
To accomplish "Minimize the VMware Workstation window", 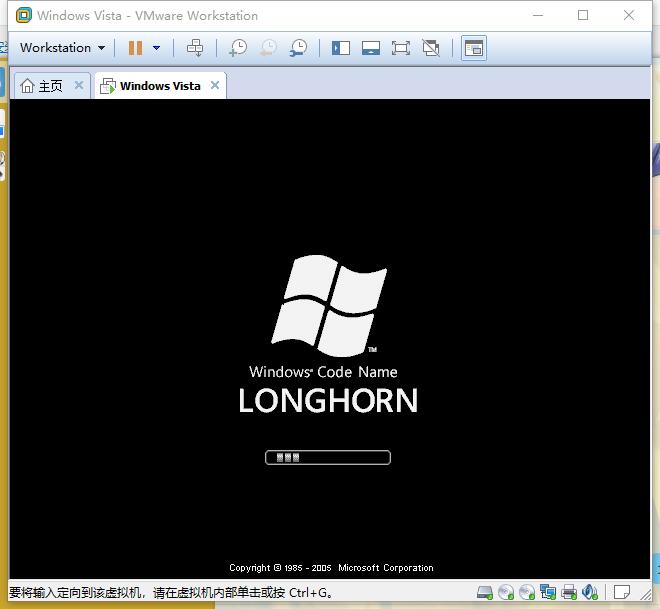I will [x=538, y=15].
